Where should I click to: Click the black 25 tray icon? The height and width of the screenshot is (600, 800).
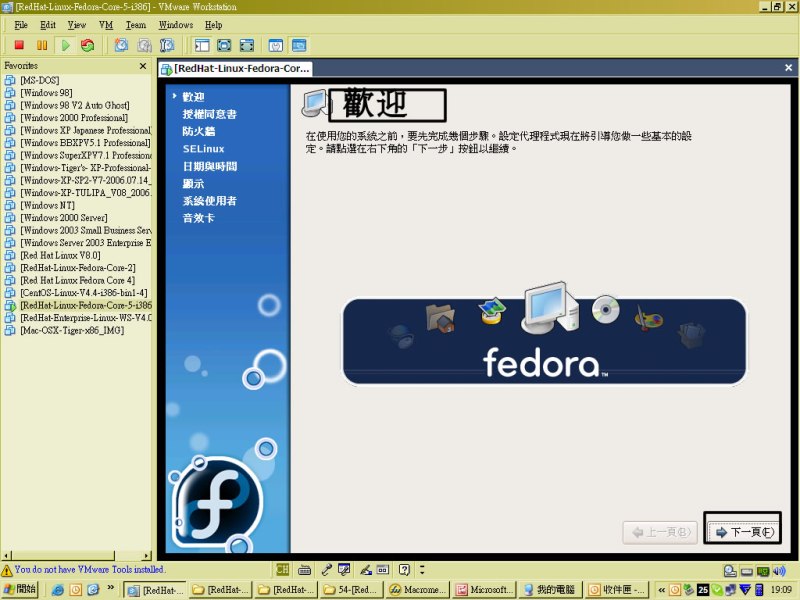[x=703, y=590]
